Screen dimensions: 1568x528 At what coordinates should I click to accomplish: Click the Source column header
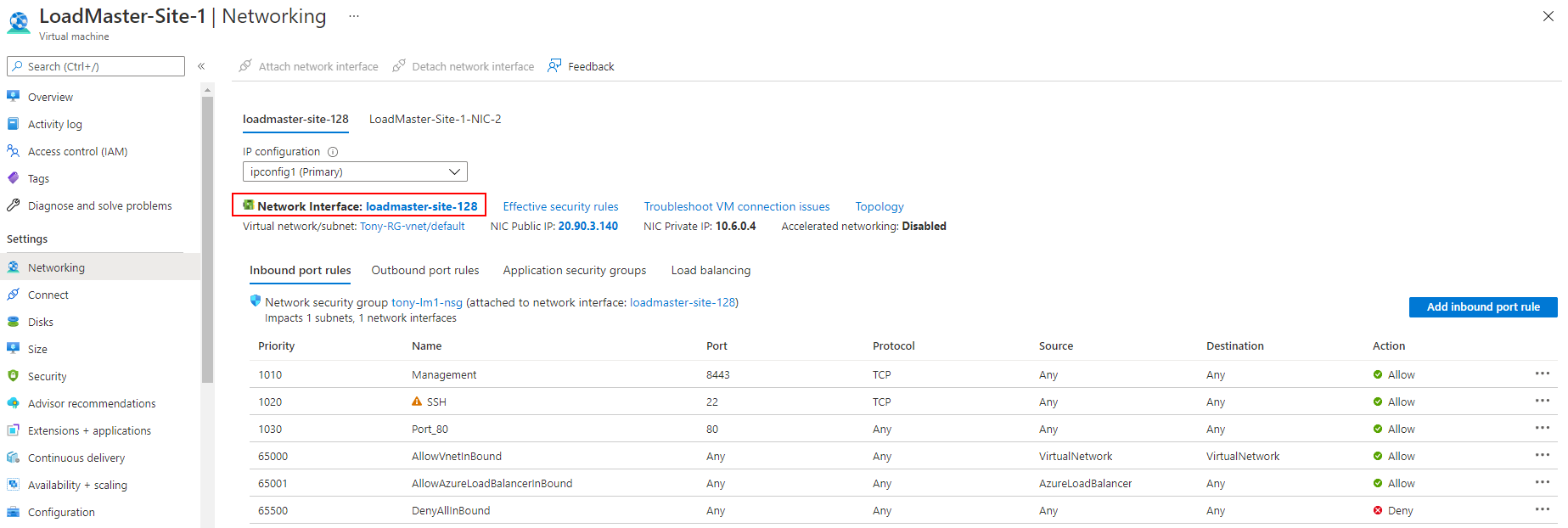coord(1056,346)
